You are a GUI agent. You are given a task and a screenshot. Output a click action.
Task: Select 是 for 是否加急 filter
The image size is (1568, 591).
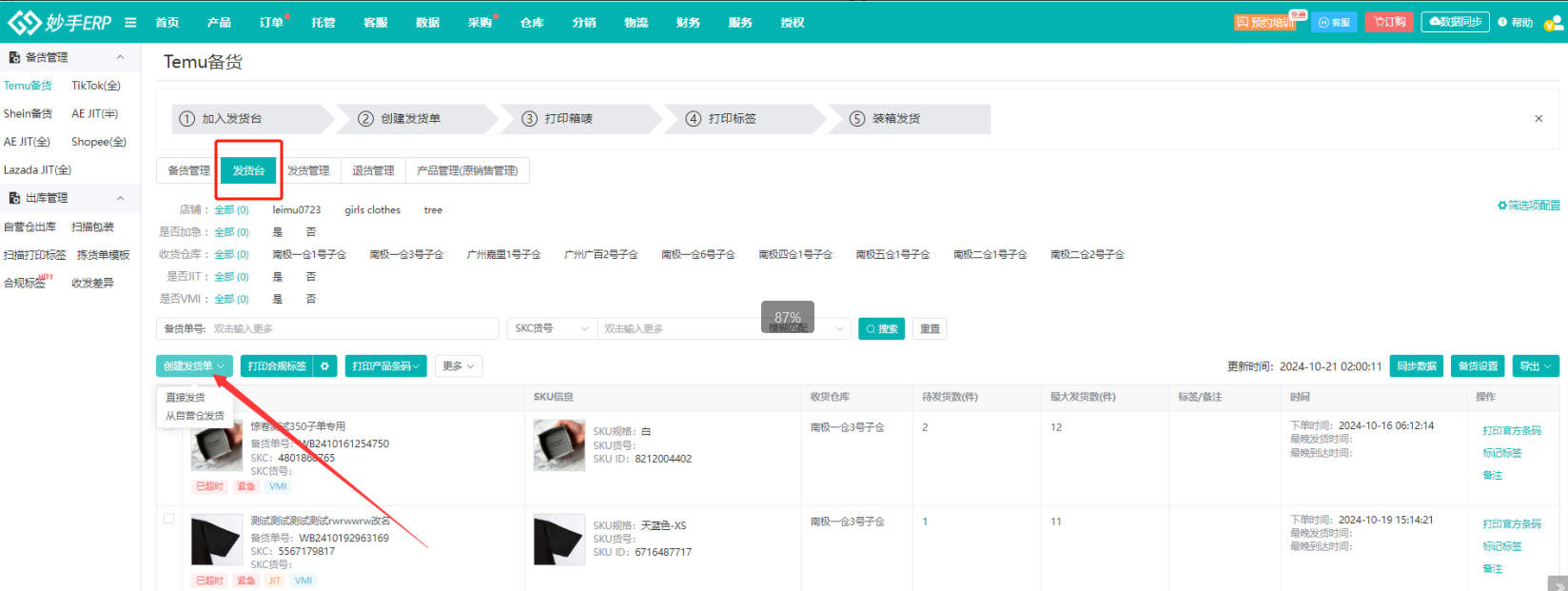pos(278,232)
